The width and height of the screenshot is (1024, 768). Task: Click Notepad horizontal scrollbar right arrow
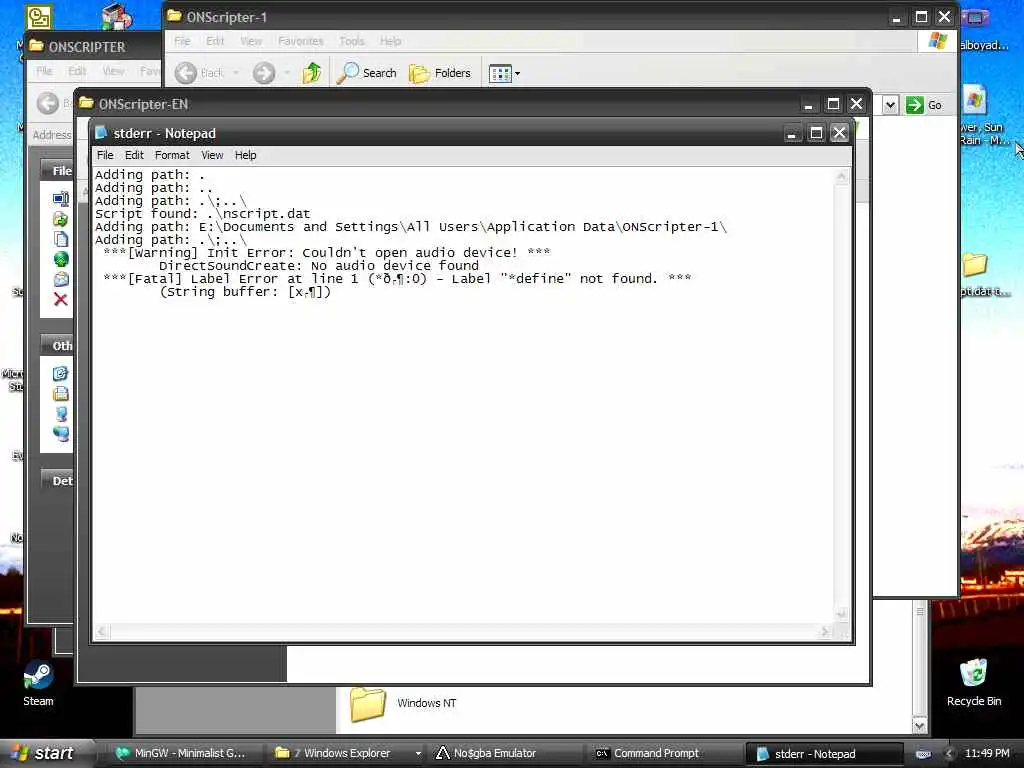pyautogui.click(x=825, y=631)
